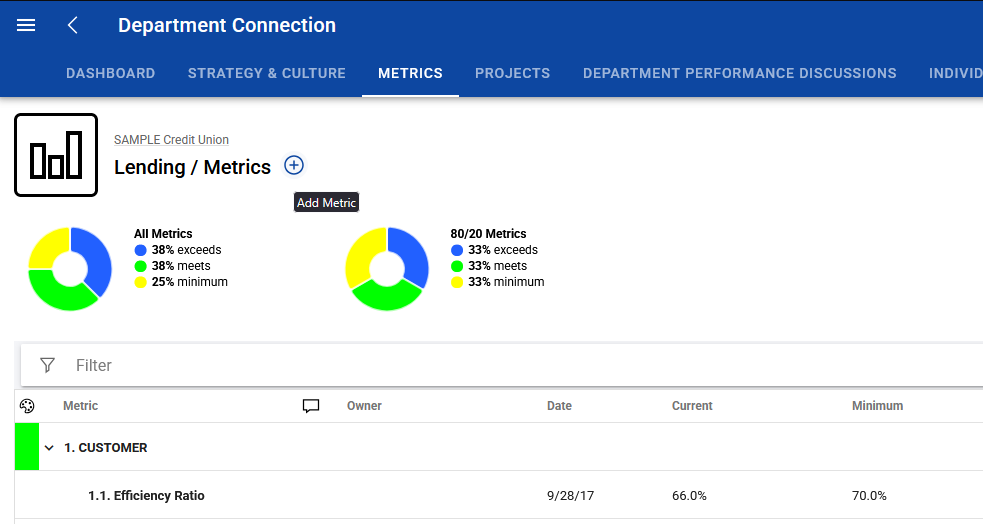This screenshot has height=524, width=983.
Task: Click the green status swatch for CUSTOMER
Action: (x=27, y=446)
